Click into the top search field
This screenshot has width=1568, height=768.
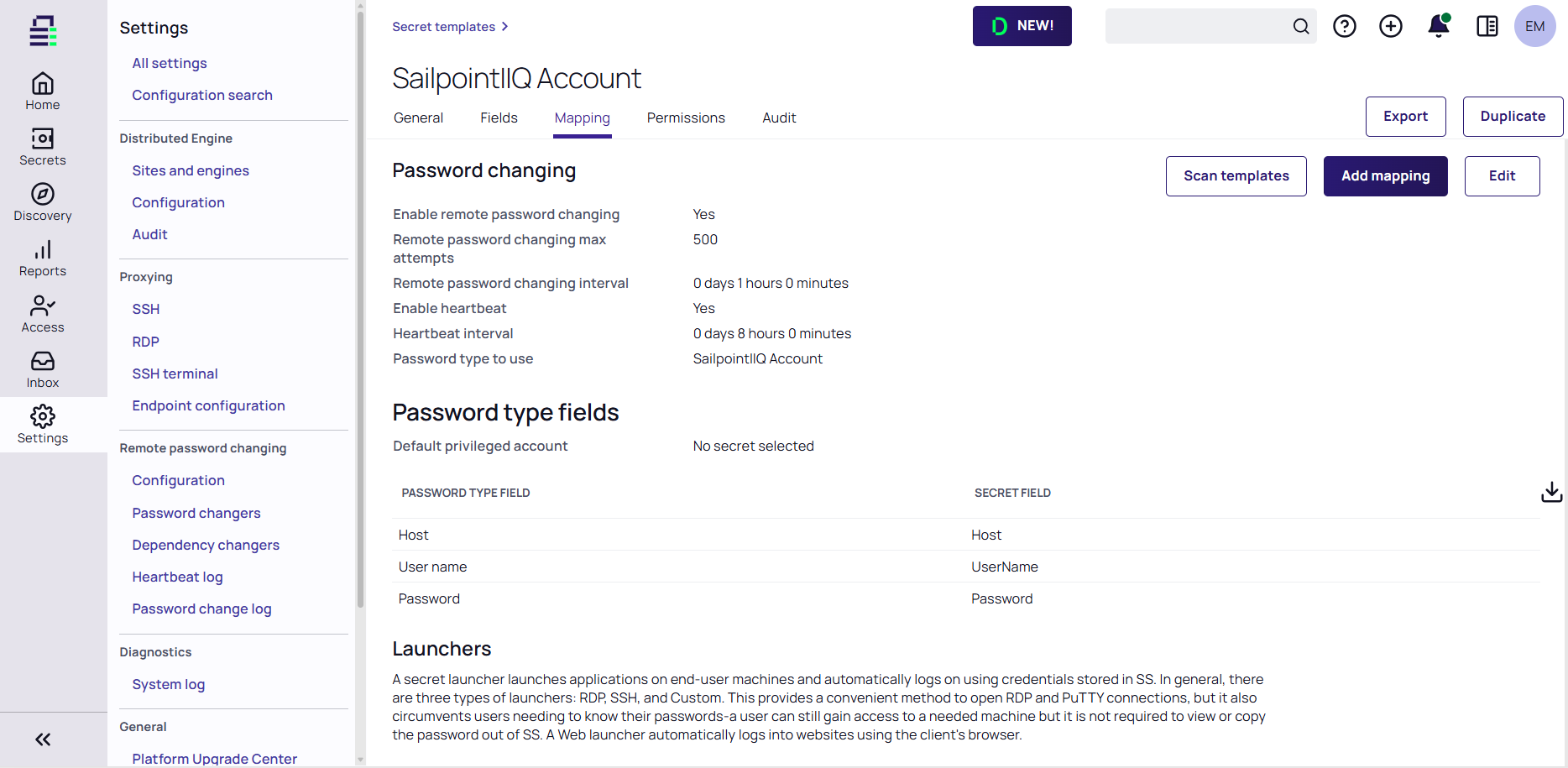(1198, 26)
